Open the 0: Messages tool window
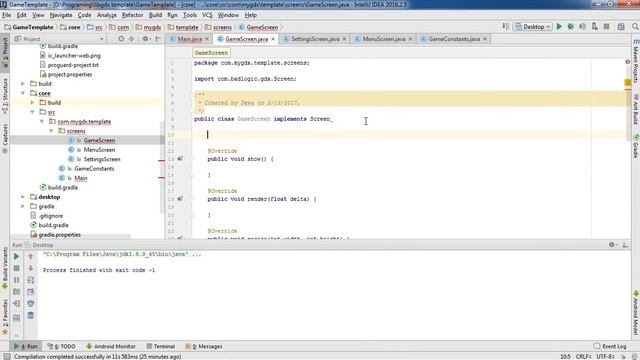The width and height of the screenshot is (640, 360). [204, 346]
